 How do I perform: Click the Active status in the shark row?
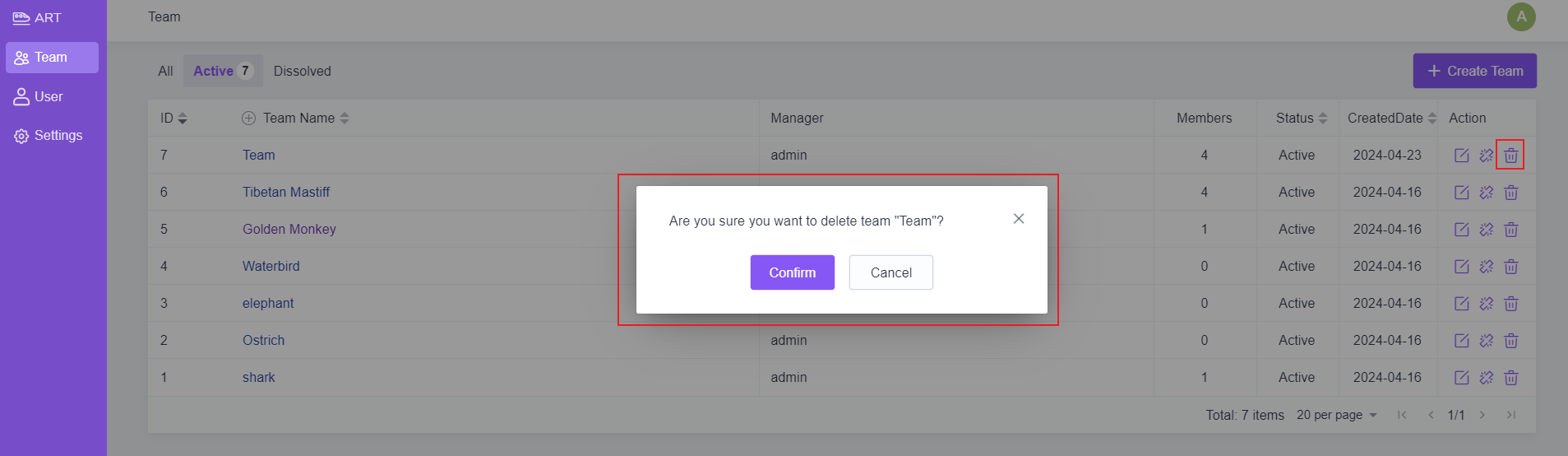click(x=1297, y=378)
